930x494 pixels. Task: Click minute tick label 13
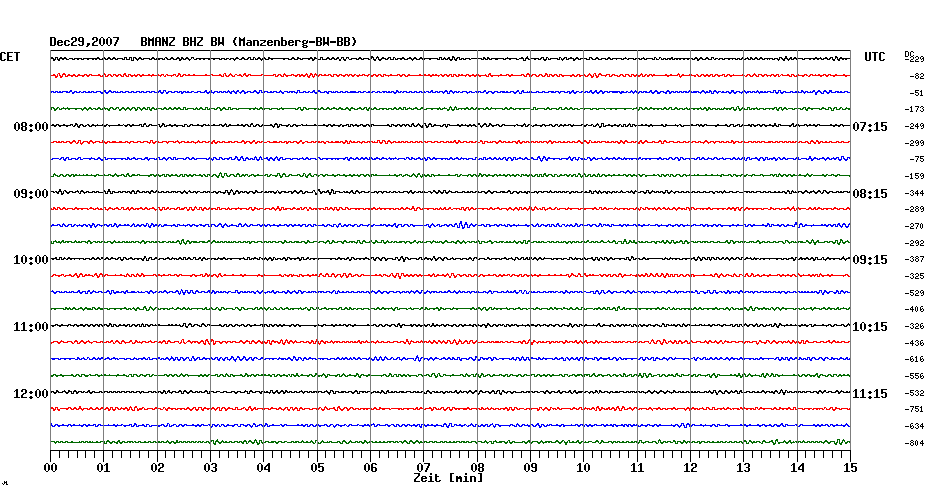tap(744, 468)
